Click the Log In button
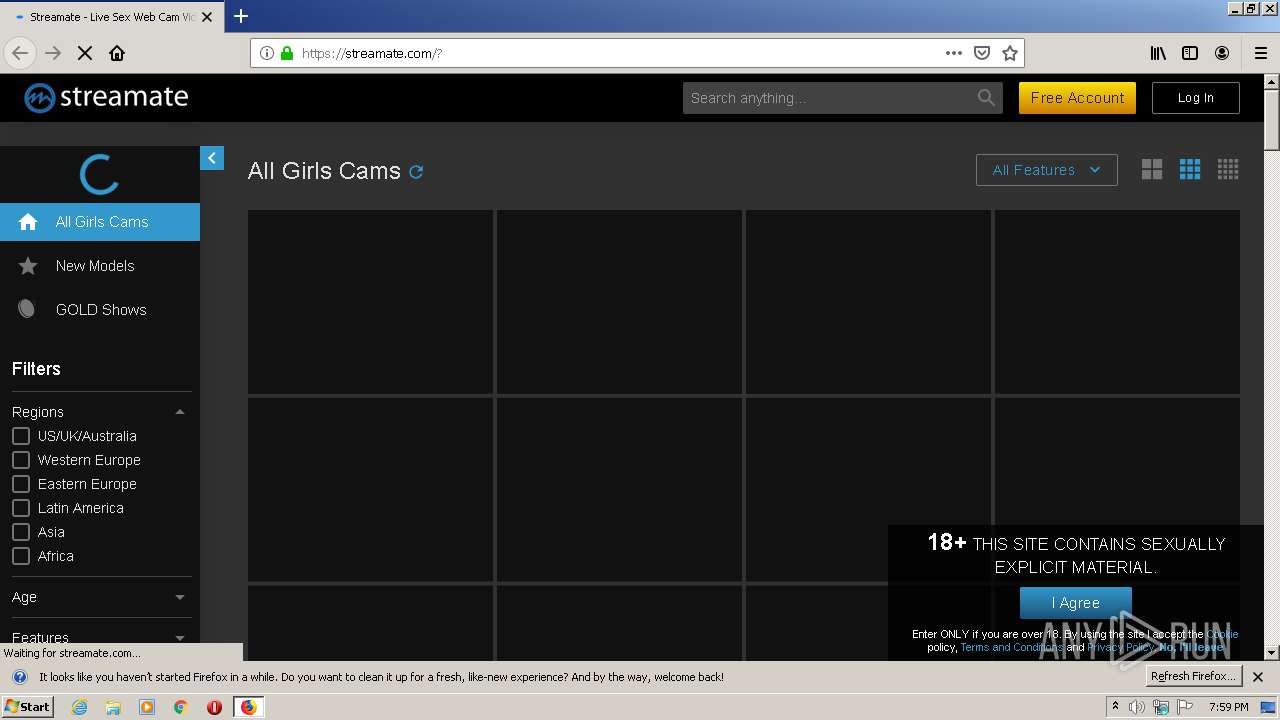Viewport: 1280px width, 720px height. coord(1195,98)
